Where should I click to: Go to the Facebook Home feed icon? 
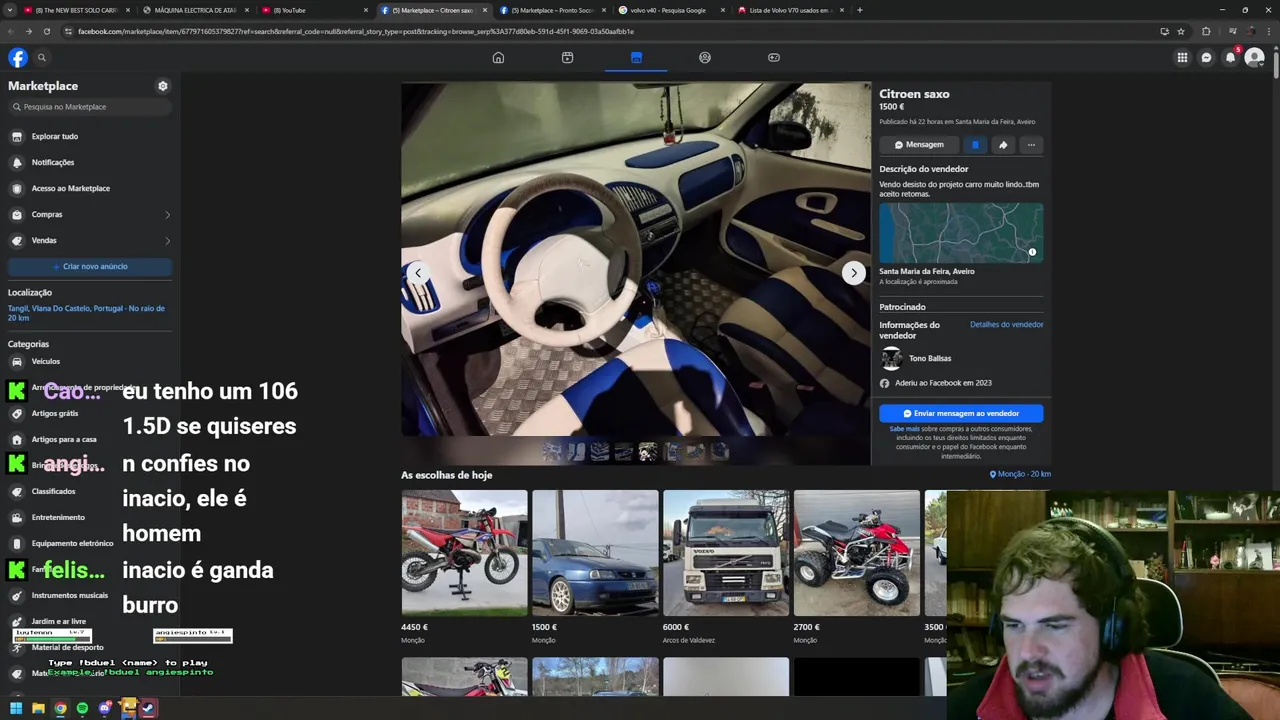tap(498, 58)
